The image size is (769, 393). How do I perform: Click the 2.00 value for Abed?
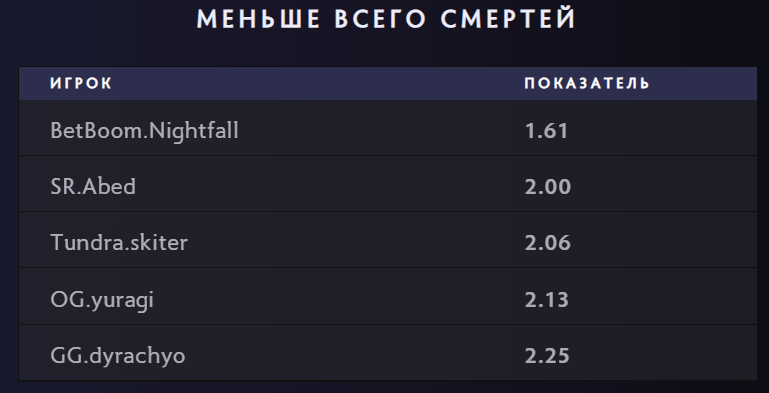(x=548, y=187)
